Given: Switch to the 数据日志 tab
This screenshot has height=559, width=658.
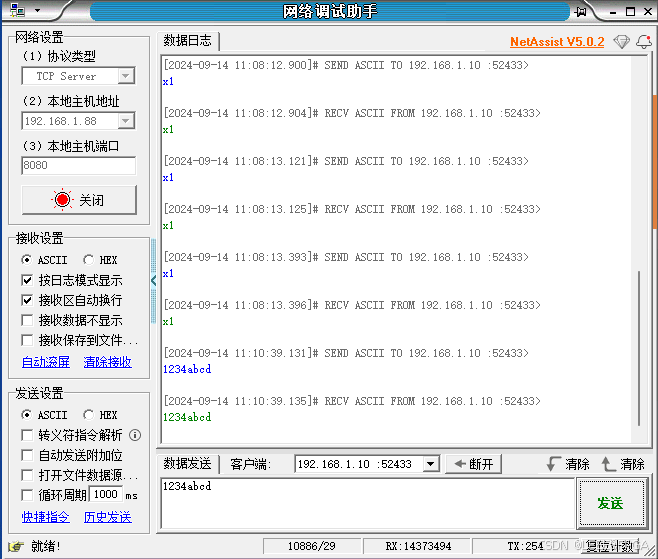Looking at the screenshot, I should (187, 40).
